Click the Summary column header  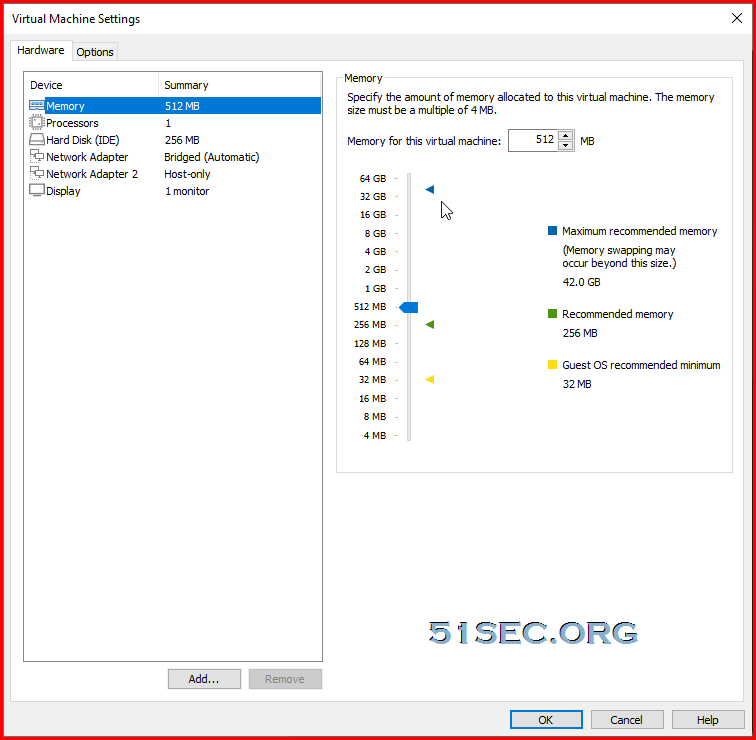tap(240, 85)
